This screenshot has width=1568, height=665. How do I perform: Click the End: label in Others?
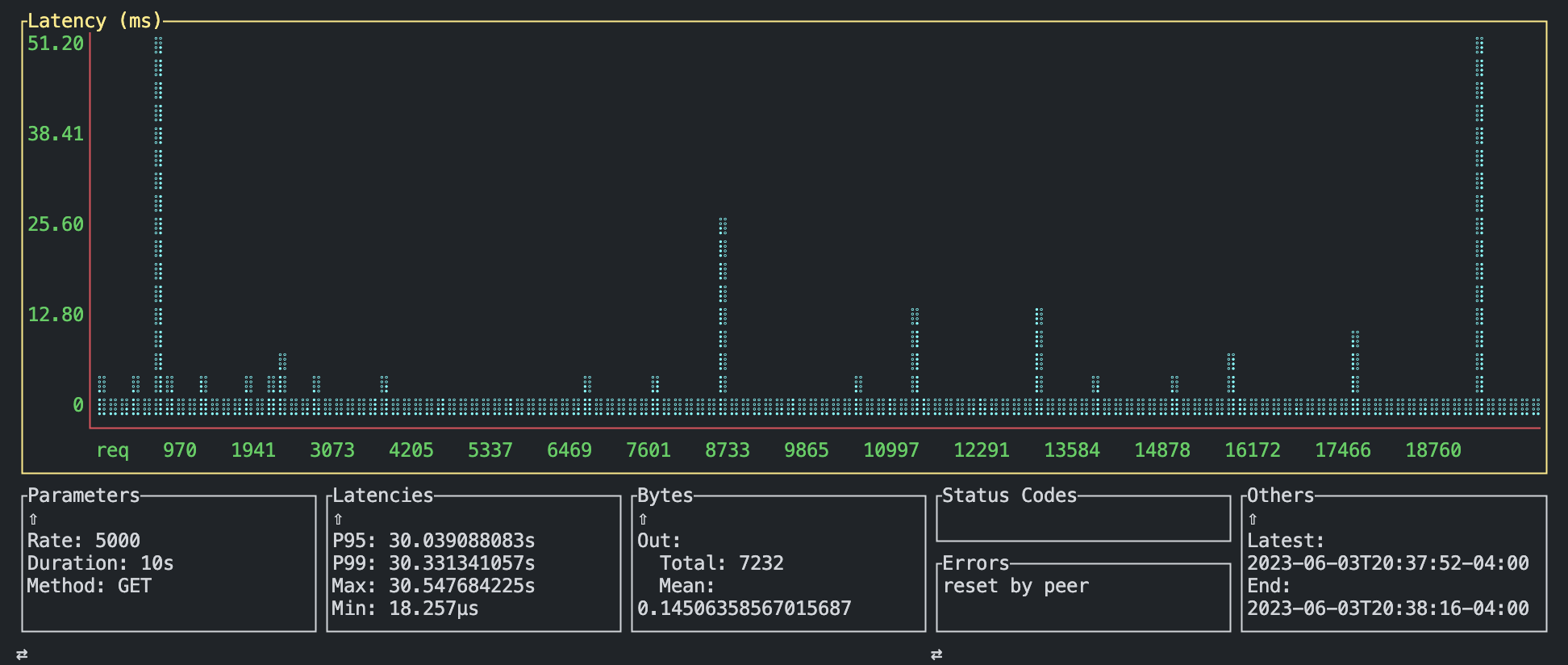[1270, 586]
